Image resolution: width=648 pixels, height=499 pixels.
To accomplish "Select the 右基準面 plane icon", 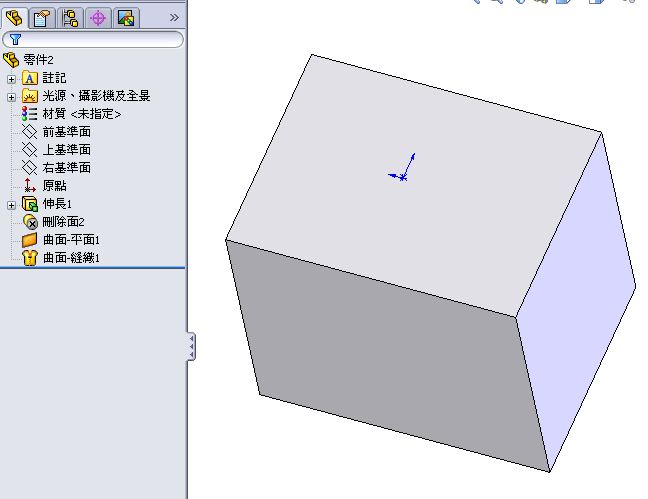I will (29, 167).
